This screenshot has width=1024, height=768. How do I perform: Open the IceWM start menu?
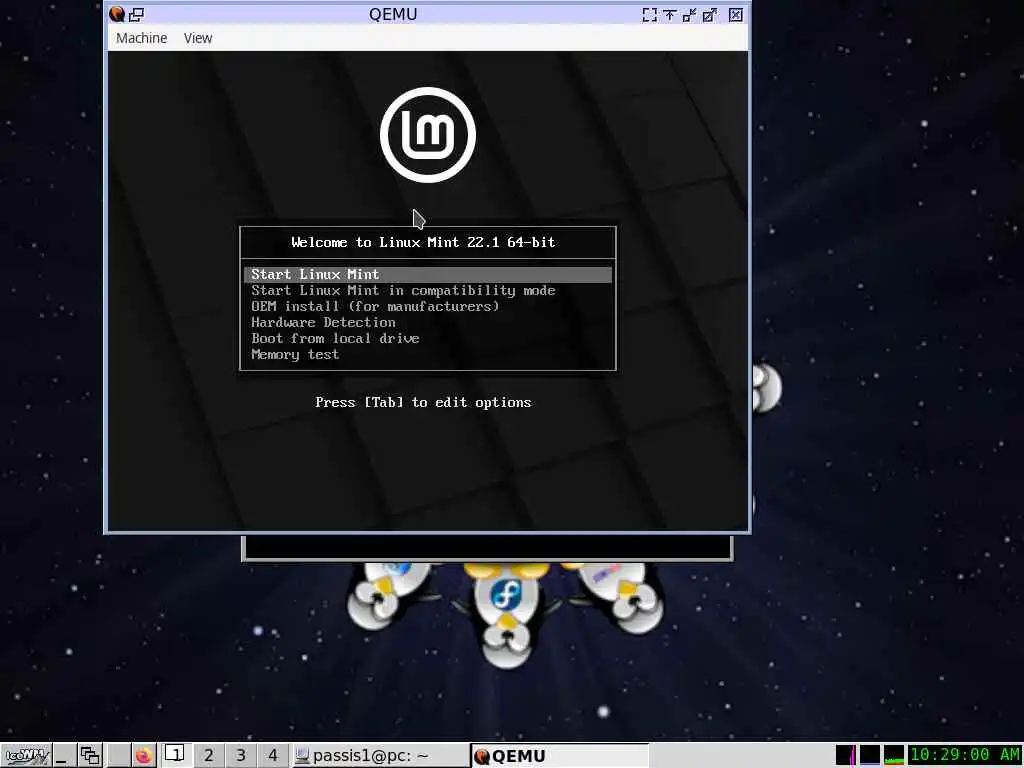26,756
